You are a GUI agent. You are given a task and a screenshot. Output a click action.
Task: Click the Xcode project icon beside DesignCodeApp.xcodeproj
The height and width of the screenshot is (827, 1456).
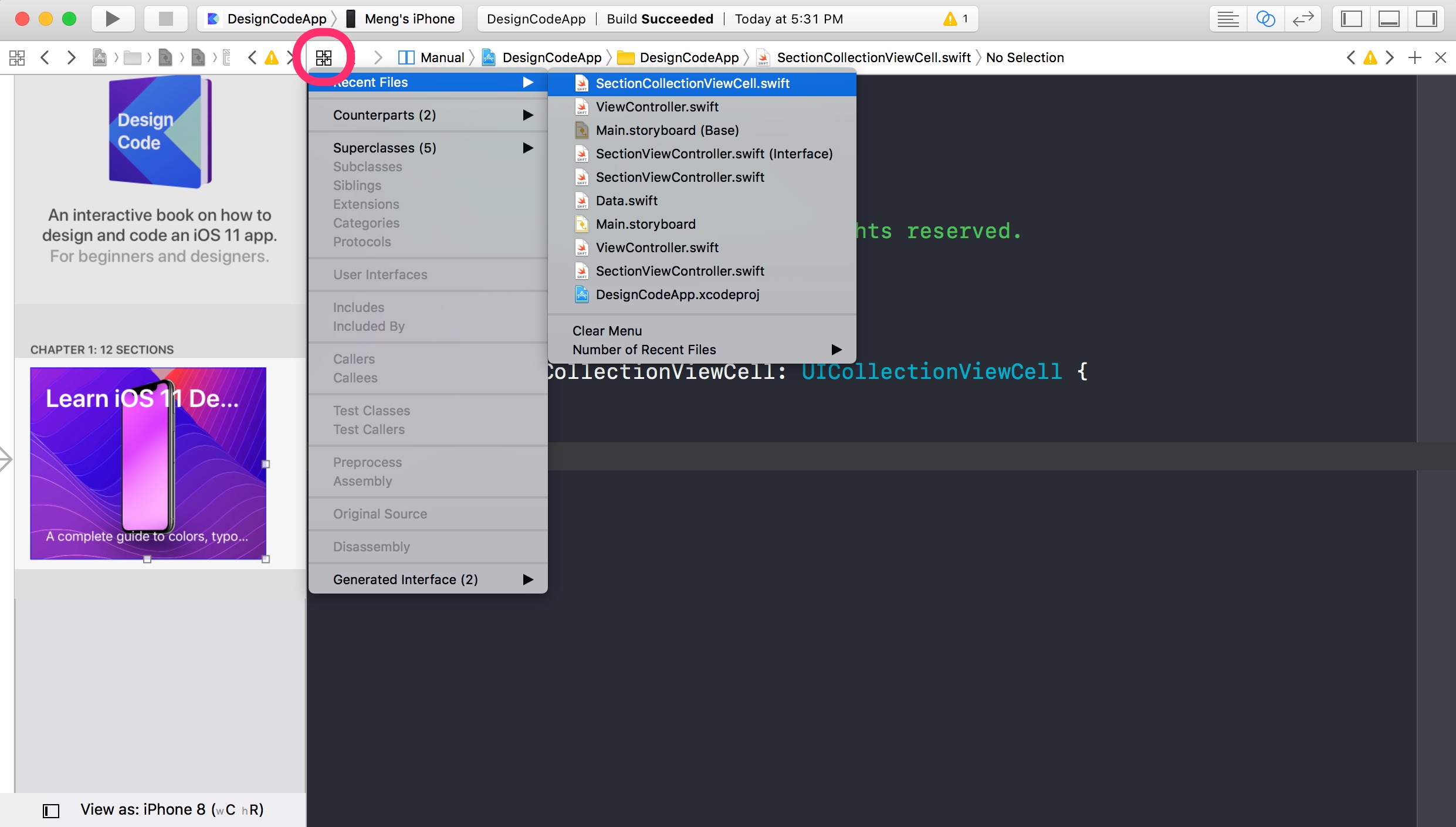[581, 294]
